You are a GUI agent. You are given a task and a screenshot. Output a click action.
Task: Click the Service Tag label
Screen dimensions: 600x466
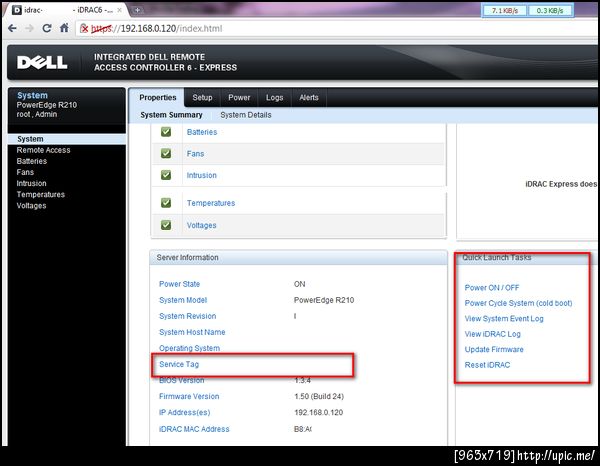pyautogui.click(x=179, y=364)
